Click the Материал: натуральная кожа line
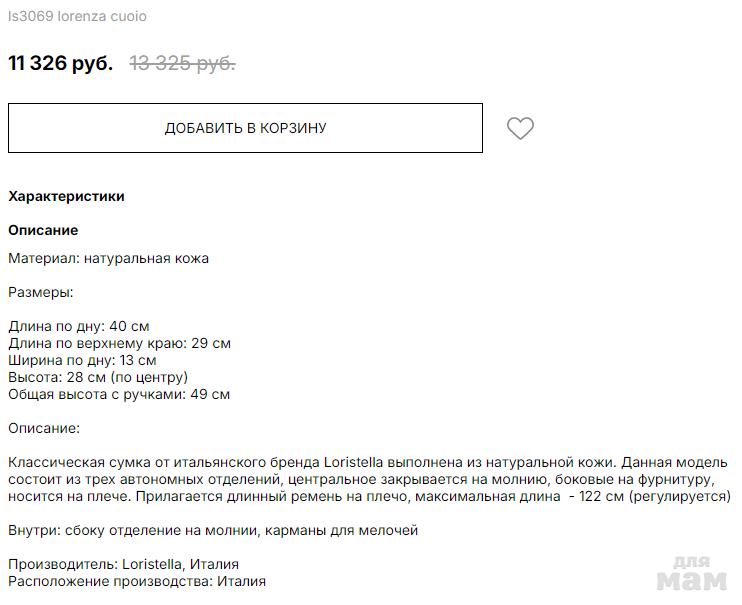The height and width of the screenshot is (605, 742). 108,258
